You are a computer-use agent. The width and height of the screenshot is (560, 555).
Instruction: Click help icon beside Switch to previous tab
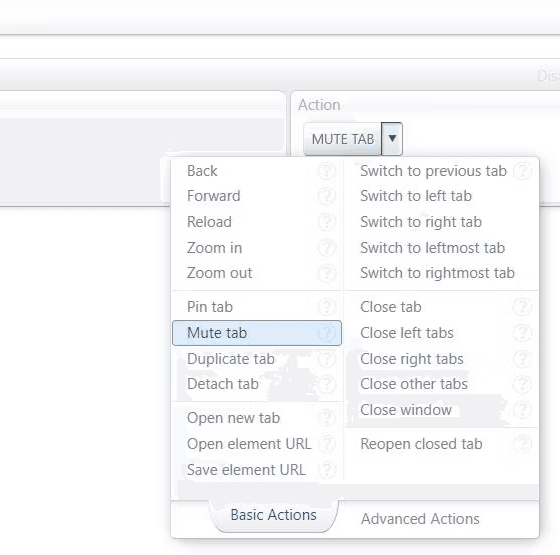pos(522,171)
